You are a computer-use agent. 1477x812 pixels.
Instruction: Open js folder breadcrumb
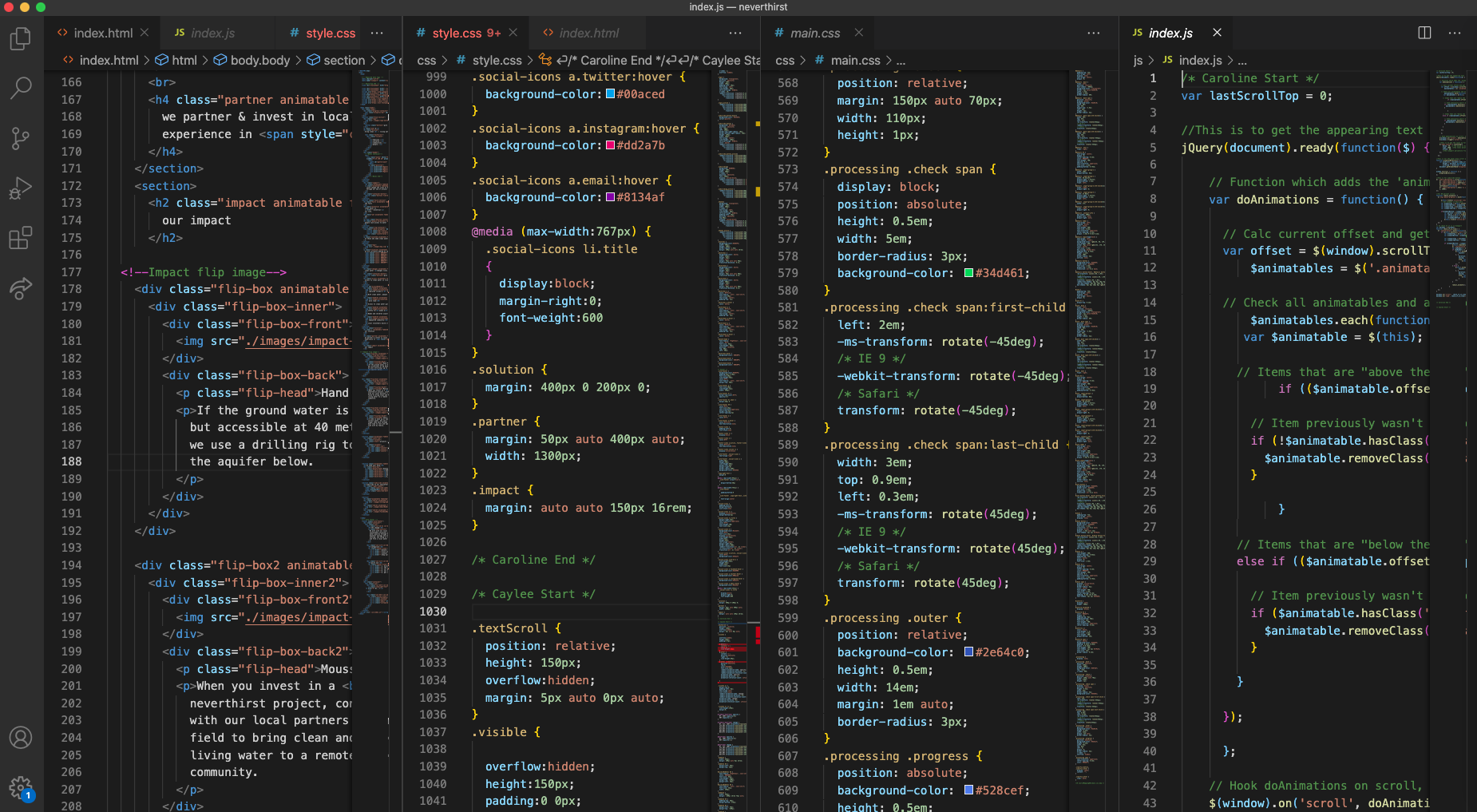(1138, 61)
